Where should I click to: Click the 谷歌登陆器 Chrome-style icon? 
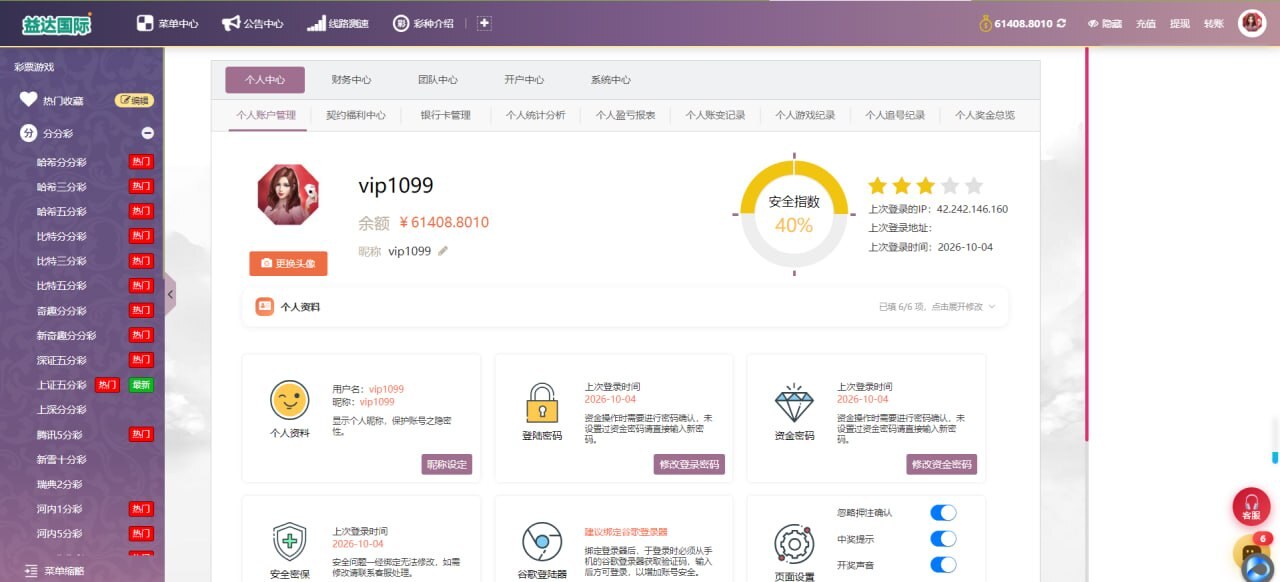click(x=542, y=542)
